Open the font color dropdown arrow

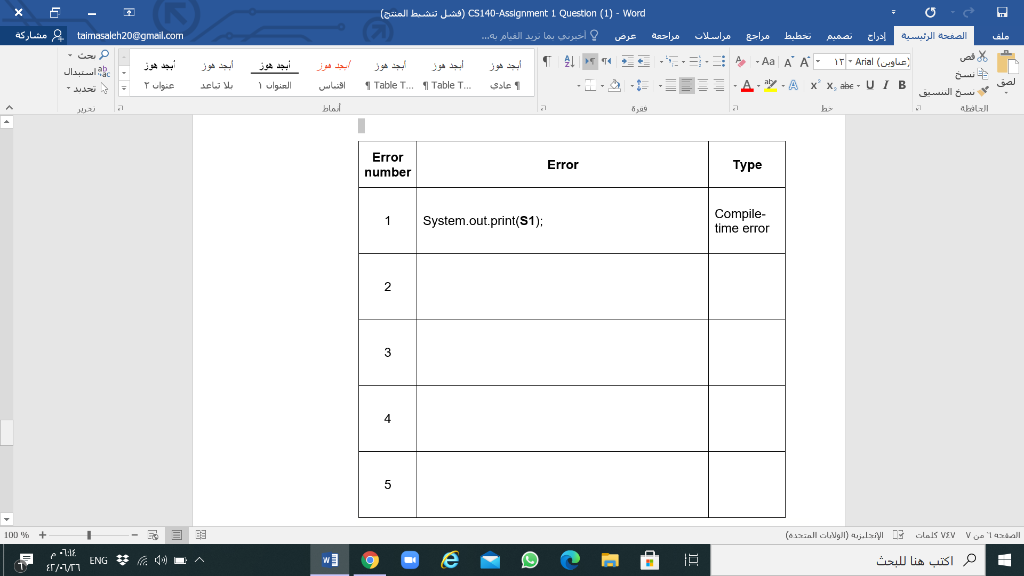click(x=735, y=85)
